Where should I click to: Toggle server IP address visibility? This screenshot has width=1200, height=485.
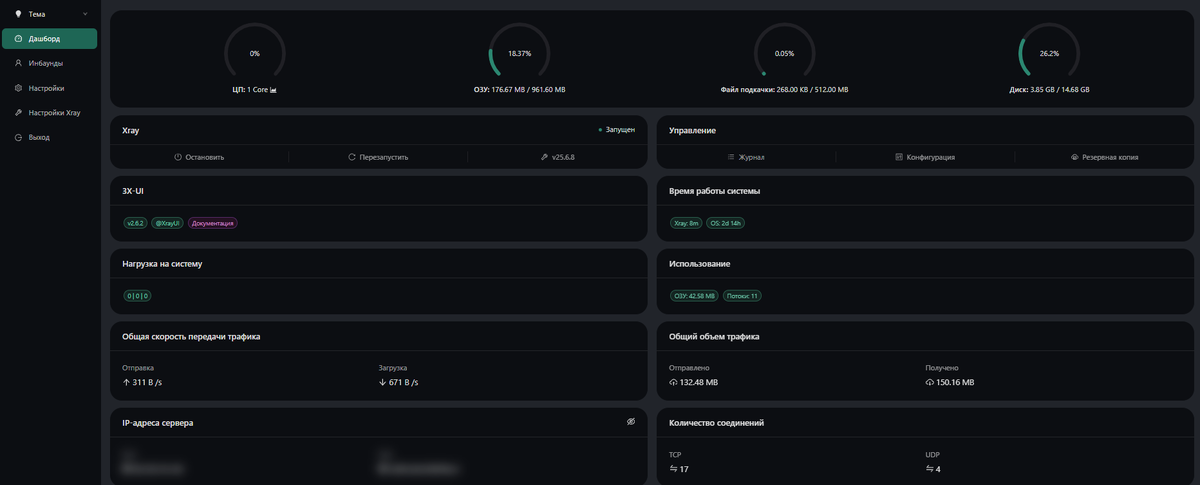(631, 422)
